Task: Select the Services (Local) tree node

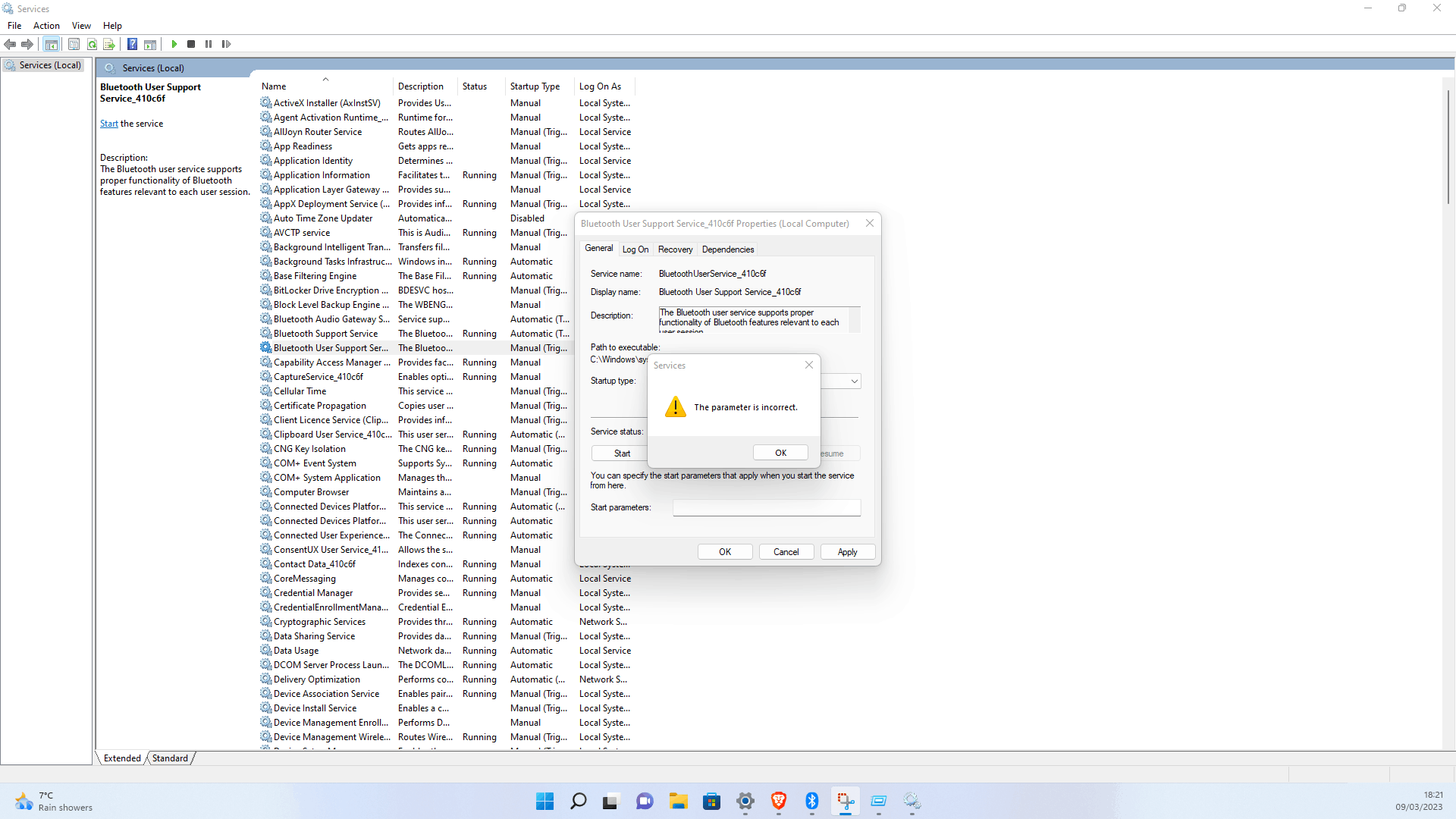Action: tap(50, 65)
